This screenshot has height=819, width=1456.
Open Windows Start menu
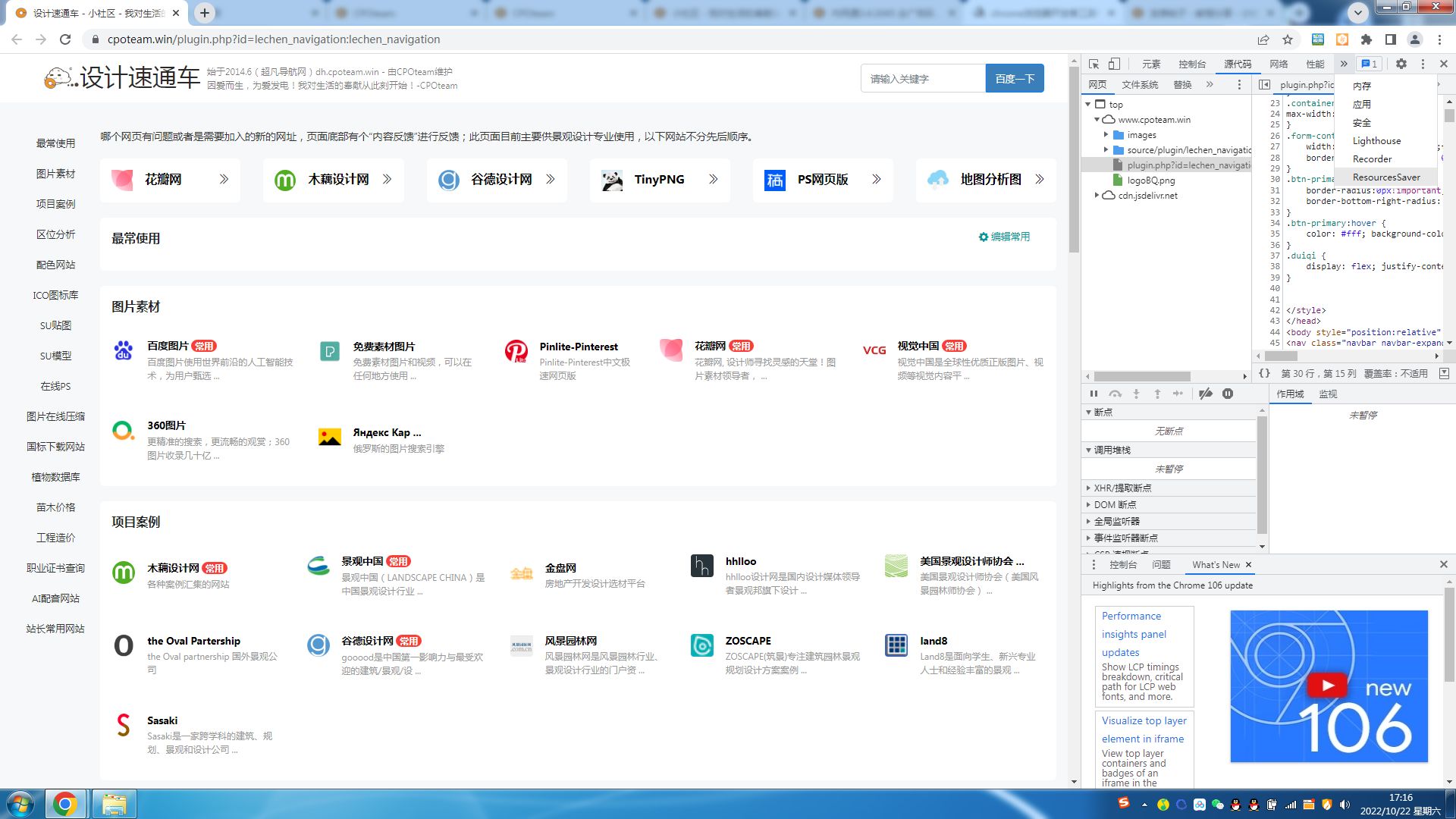pos(20,804)
